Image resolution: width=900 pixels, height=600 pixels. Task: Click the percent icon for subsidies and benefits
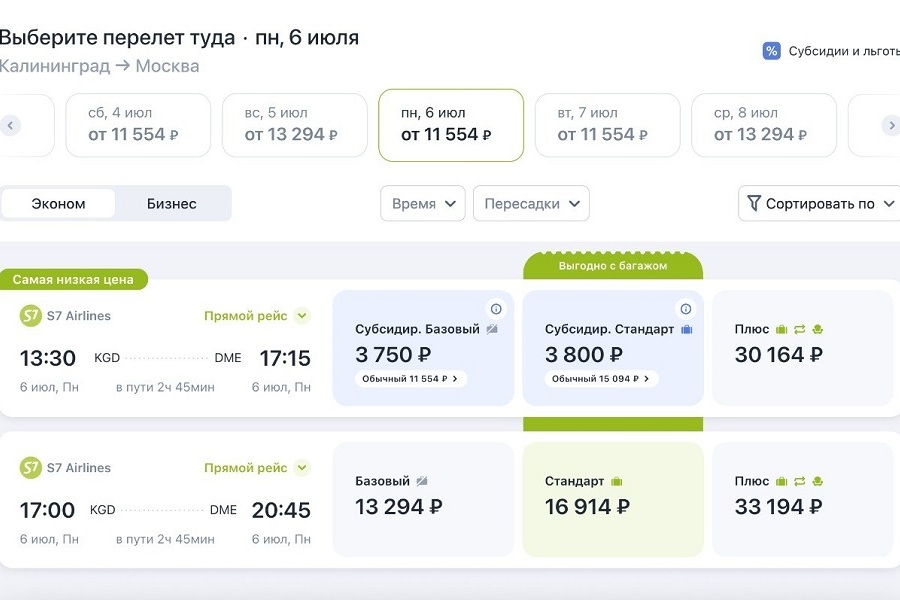tap(771, 51)
